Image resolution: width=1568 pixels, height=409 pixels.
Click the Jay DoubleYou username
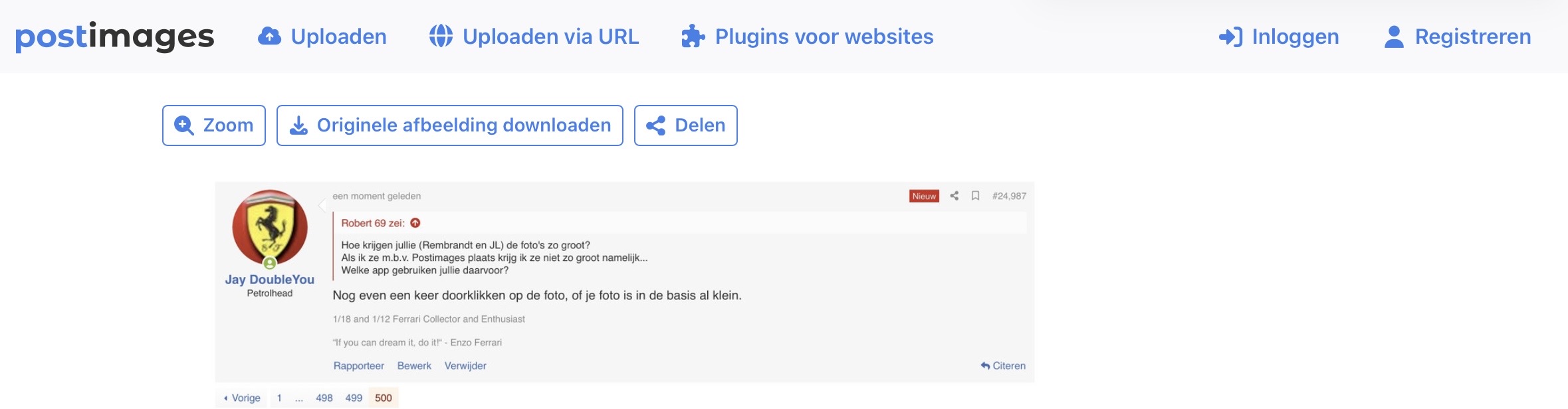pyautogui.click(x=270, y=280)
